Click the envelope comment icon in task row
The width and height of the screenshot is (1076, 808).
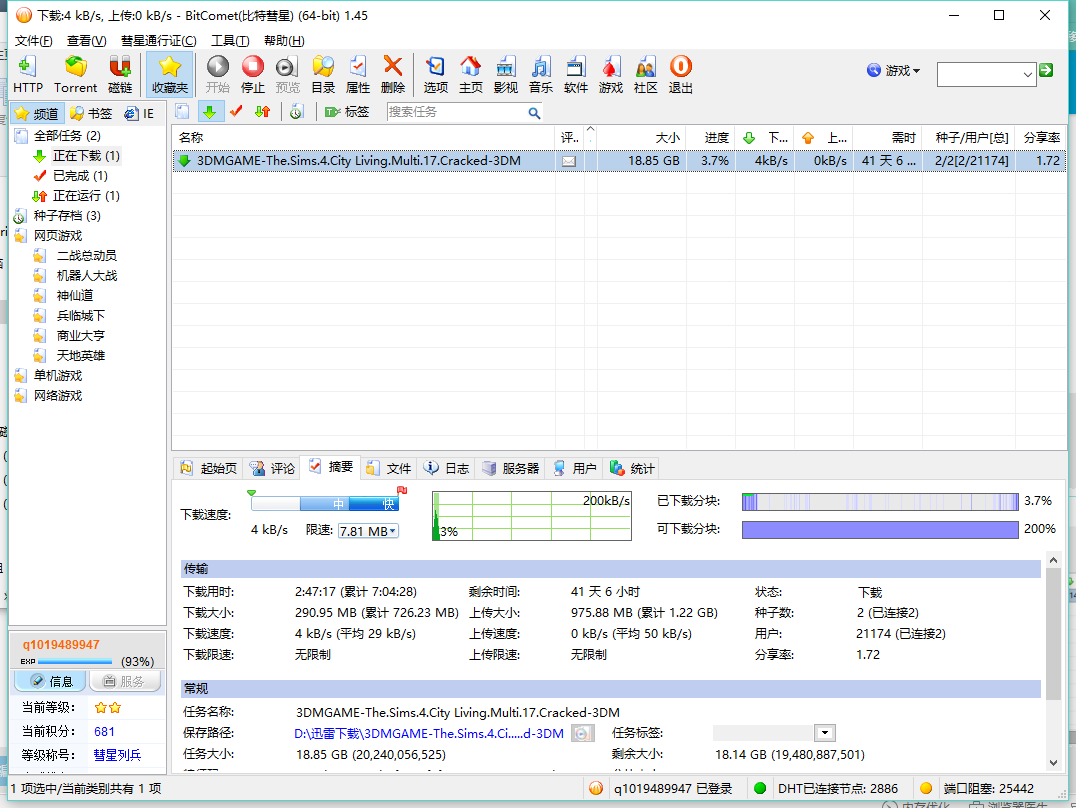point(569,161)
